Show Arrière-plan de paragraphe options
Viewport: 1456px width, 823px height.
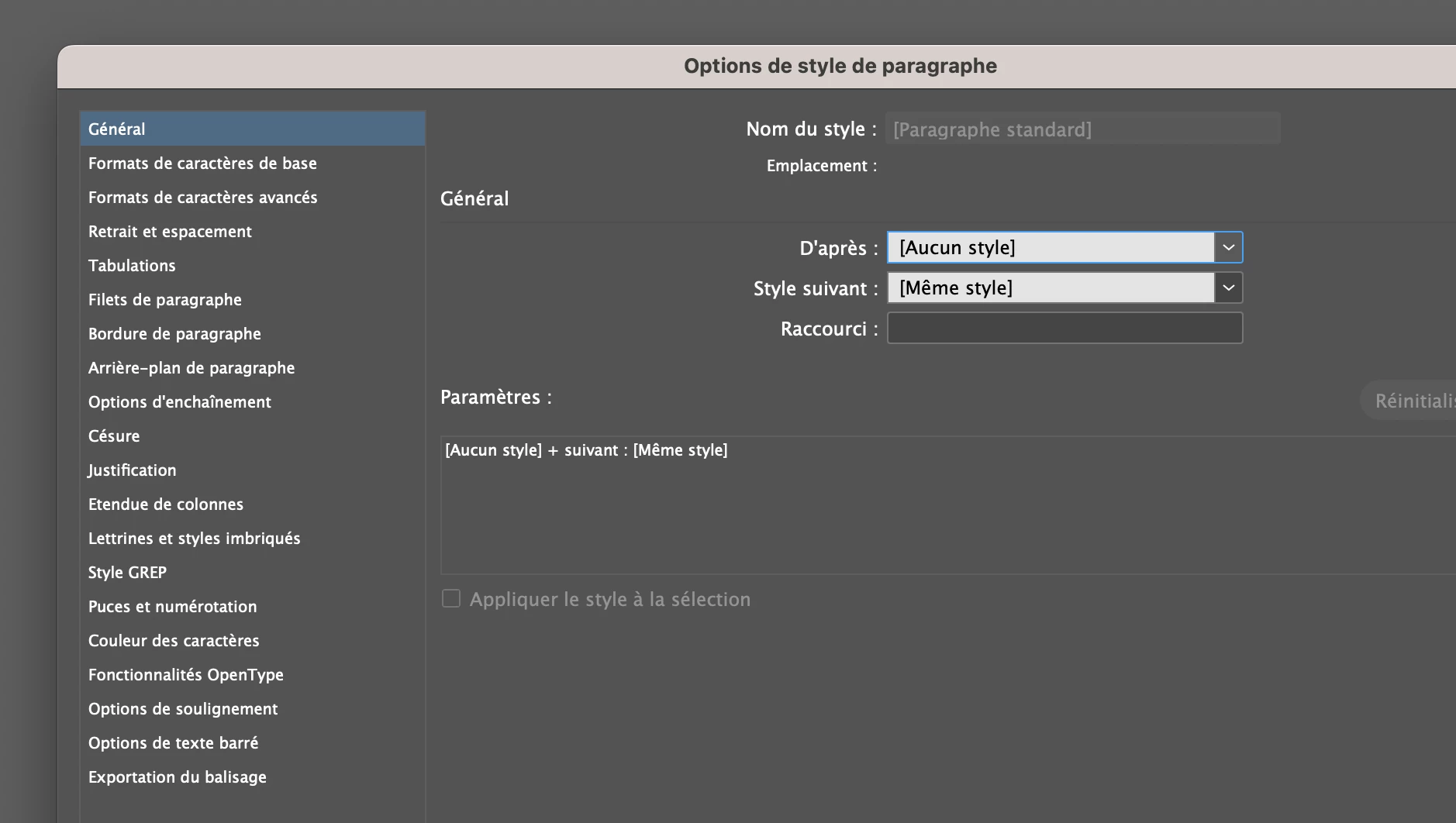(191, 368)
